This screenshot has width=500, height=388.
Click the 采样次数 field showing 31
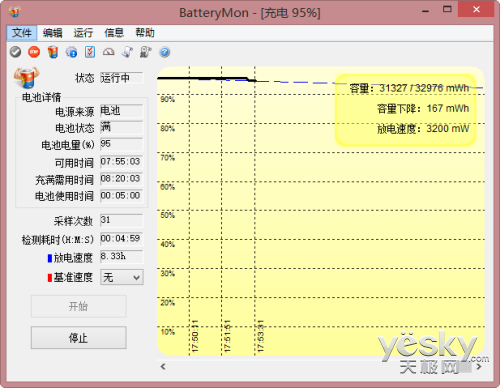click(122, 220)
